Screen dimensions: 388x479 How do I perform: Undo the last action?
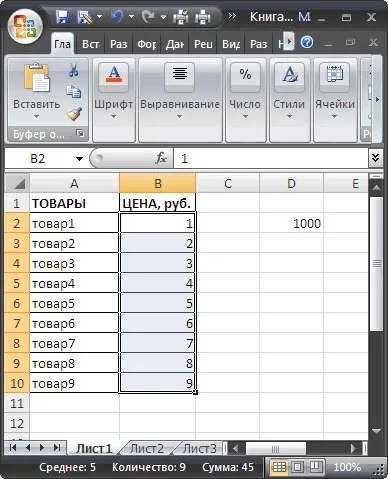pyautogui.click(x=117, y=16)
